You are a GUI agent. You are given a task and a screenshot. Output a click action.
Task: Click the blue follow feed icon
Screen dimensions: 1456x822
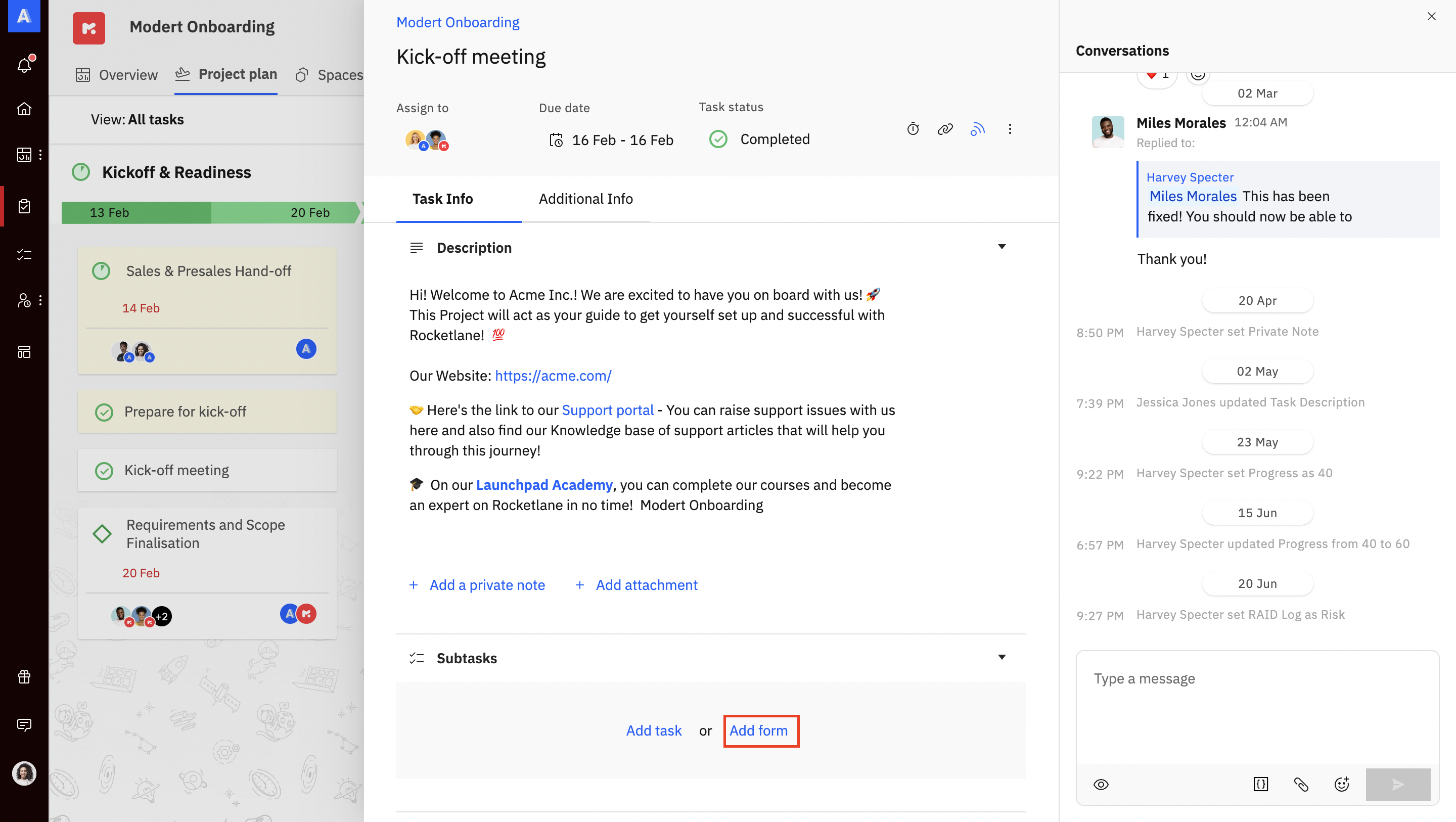[977, 129]
